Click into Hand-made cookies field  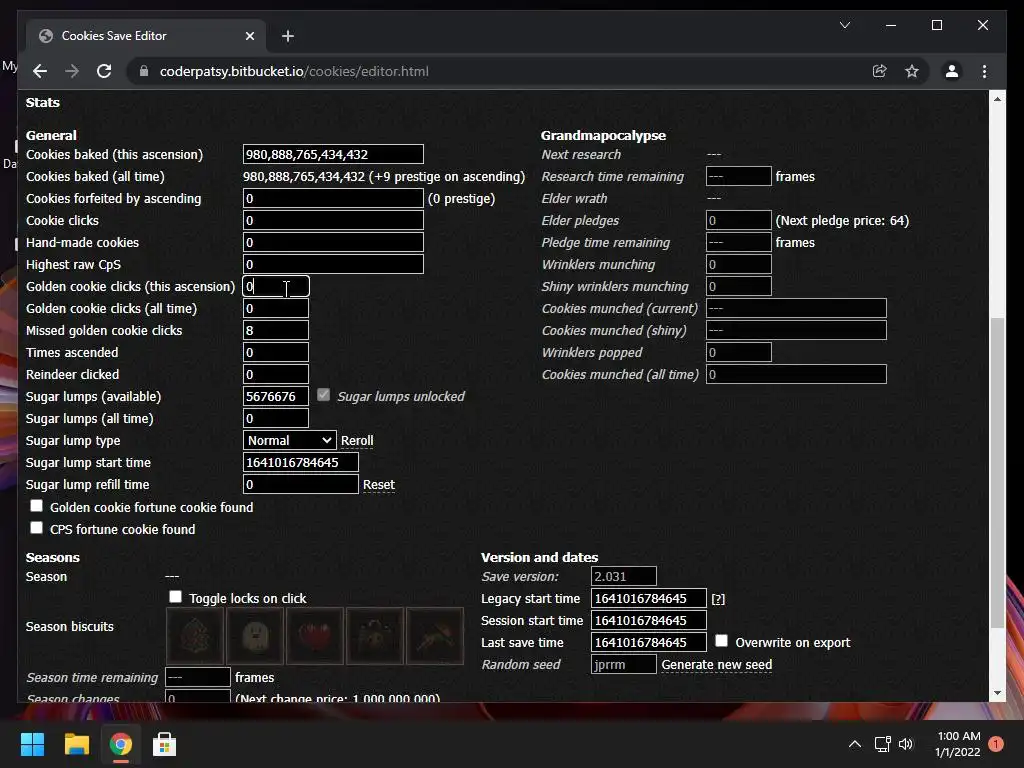coord(333,242)
